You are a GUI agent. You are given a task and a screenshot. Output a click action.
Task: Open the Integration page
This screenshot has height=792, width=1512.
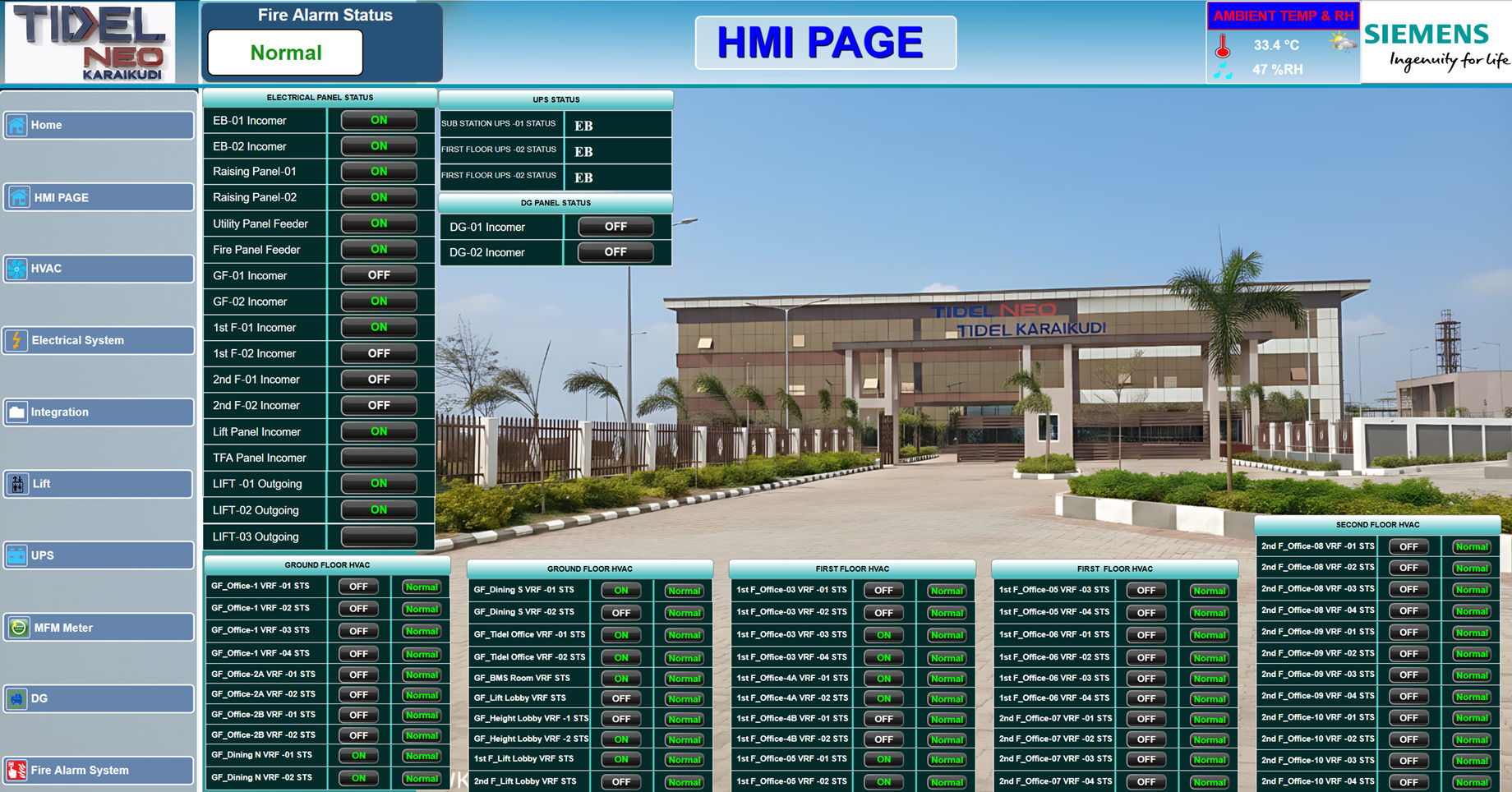pyautogui.click(x=99, y=412)
